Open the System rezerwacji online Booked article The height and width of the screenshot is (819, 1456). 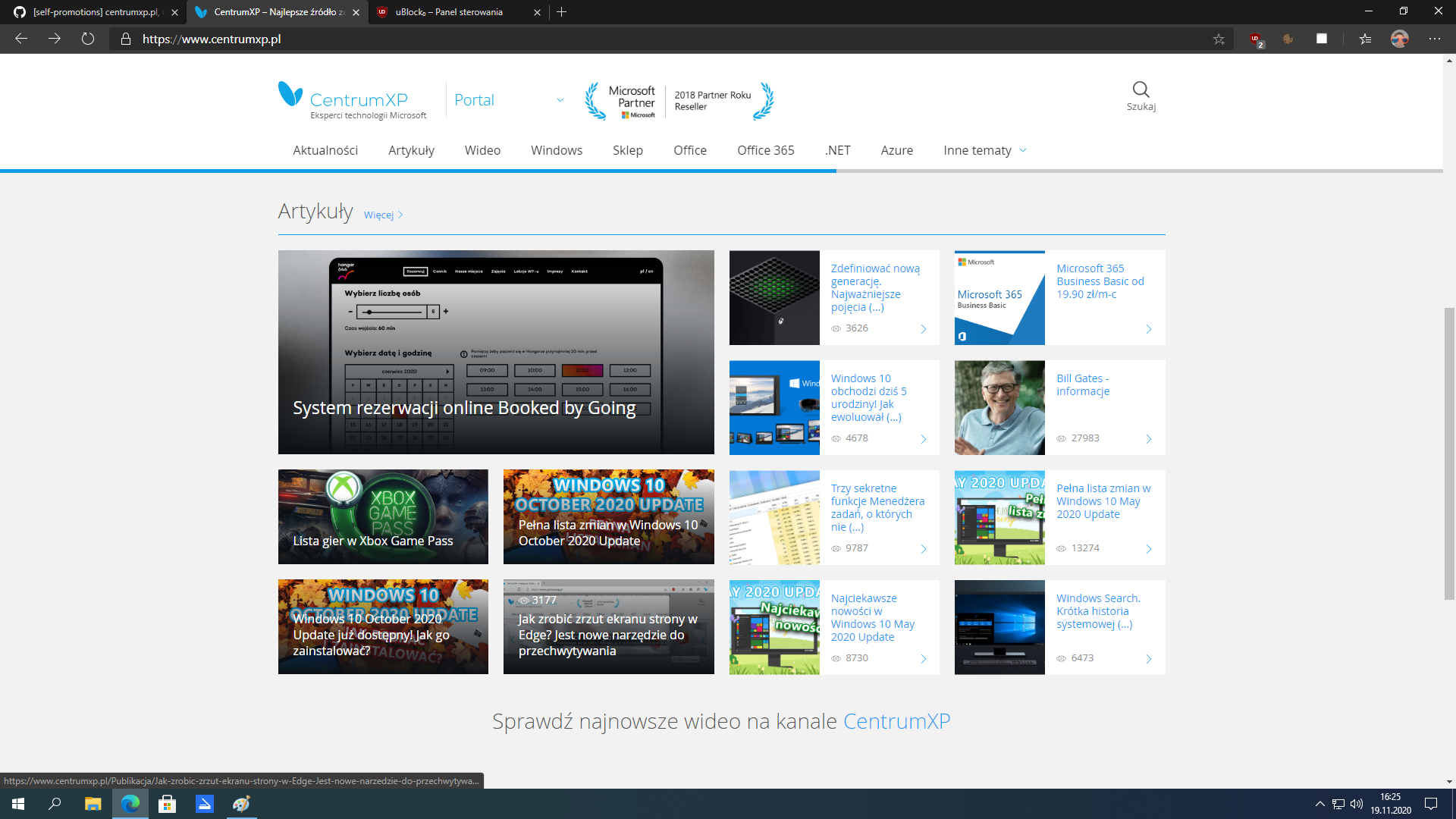(496, 352)
